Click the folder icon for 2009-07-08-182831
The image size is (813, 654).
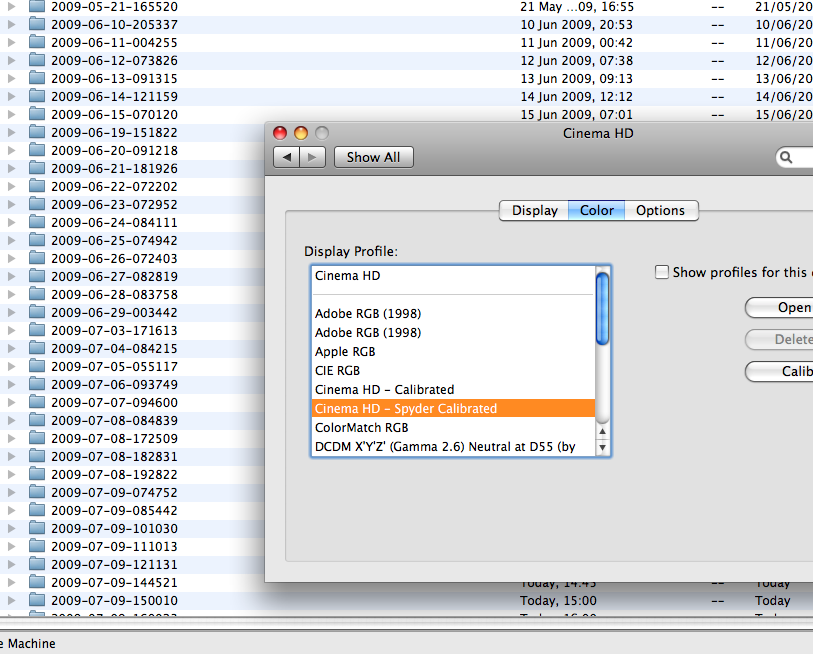tap(37, 456)
